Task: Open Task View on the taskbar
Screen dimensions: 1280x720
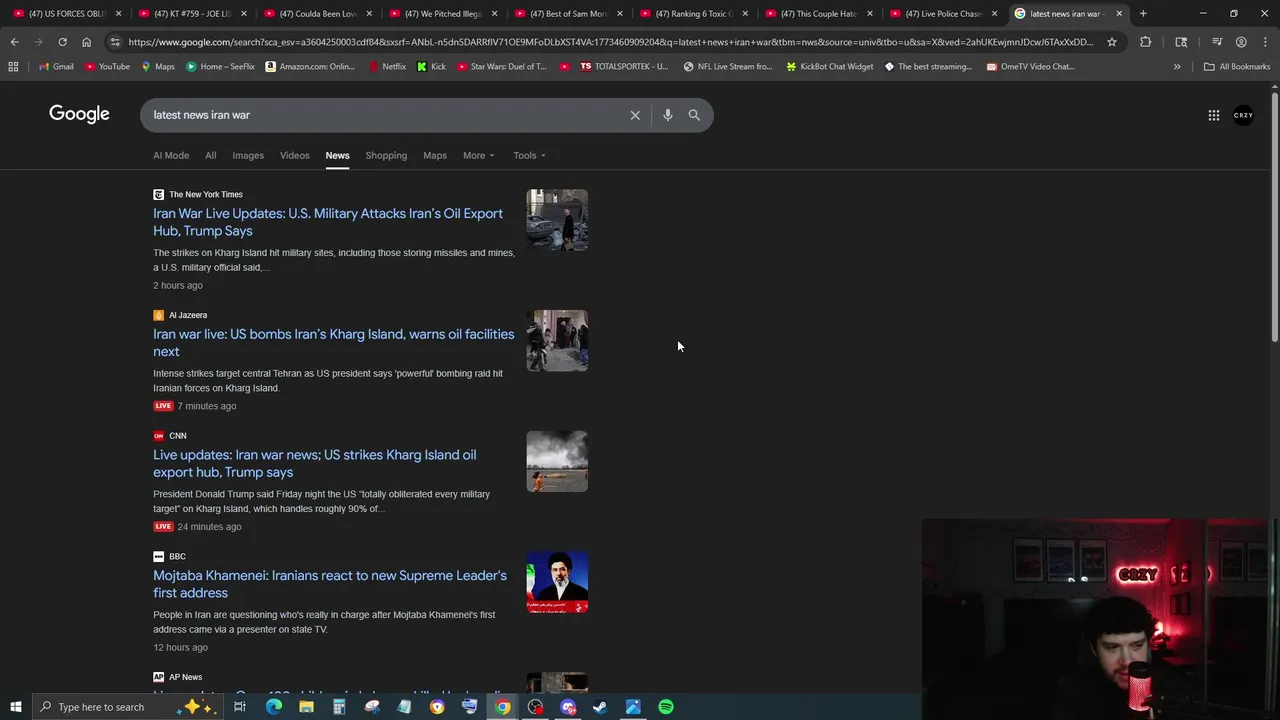Action: pyautogui.click(x=240, y=707)
